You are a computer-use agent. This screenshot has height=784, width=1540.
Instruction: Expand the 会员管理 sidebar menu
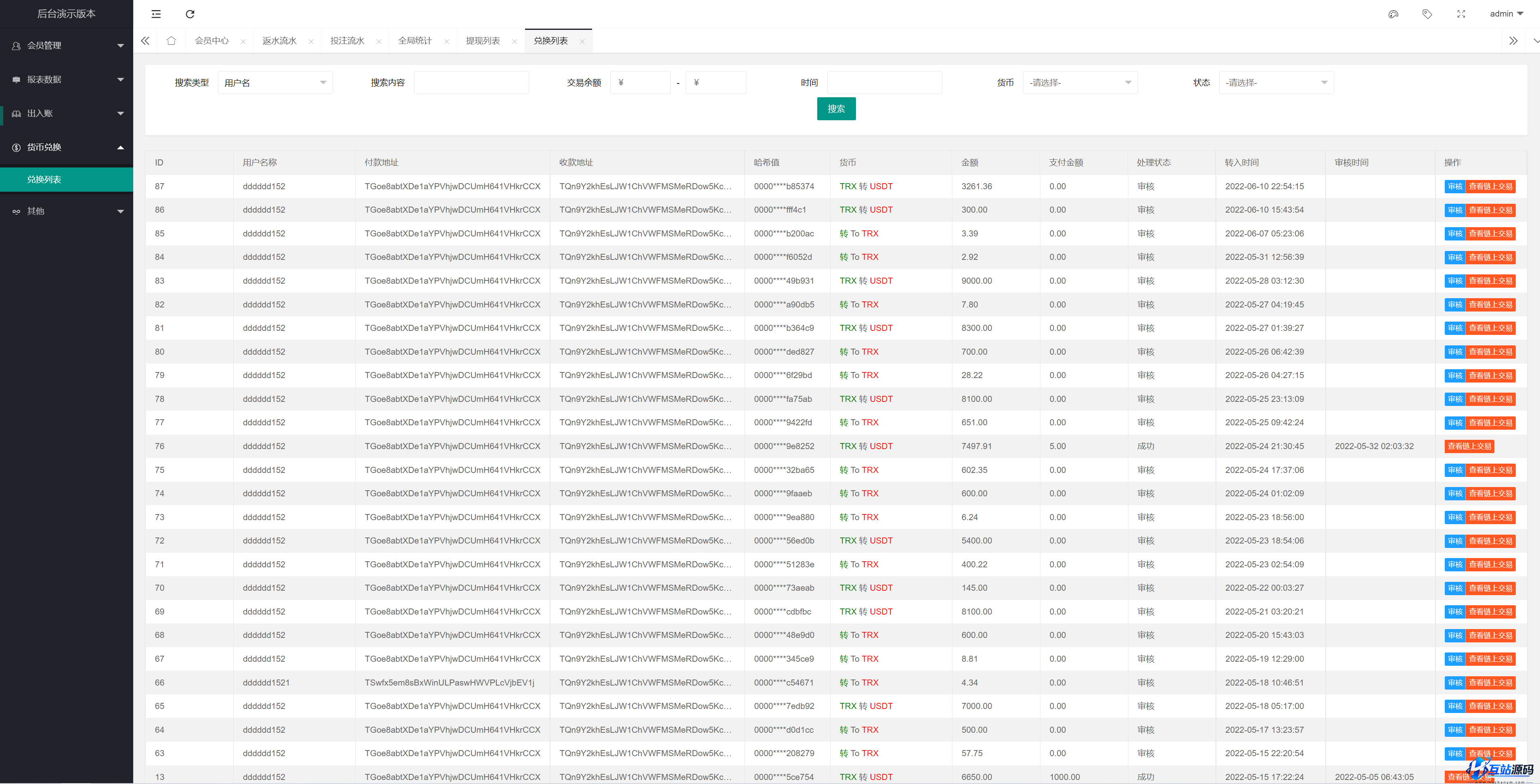[66, 46]
